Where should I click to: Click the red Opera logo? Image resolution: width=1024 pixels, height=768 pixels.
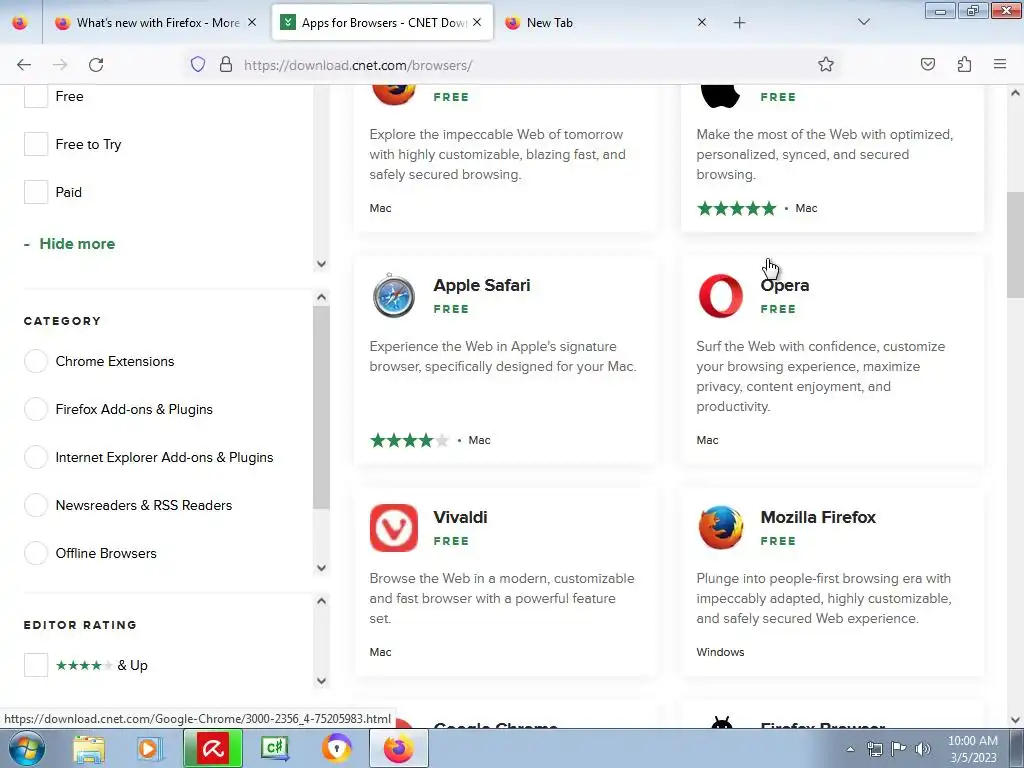(x=720, y=296)
